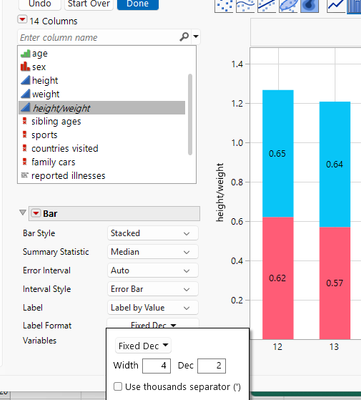This screenshot has width=361, height=400.
Task: Click the blue bar segment labeled 0.64
Action: click(335, 164)
